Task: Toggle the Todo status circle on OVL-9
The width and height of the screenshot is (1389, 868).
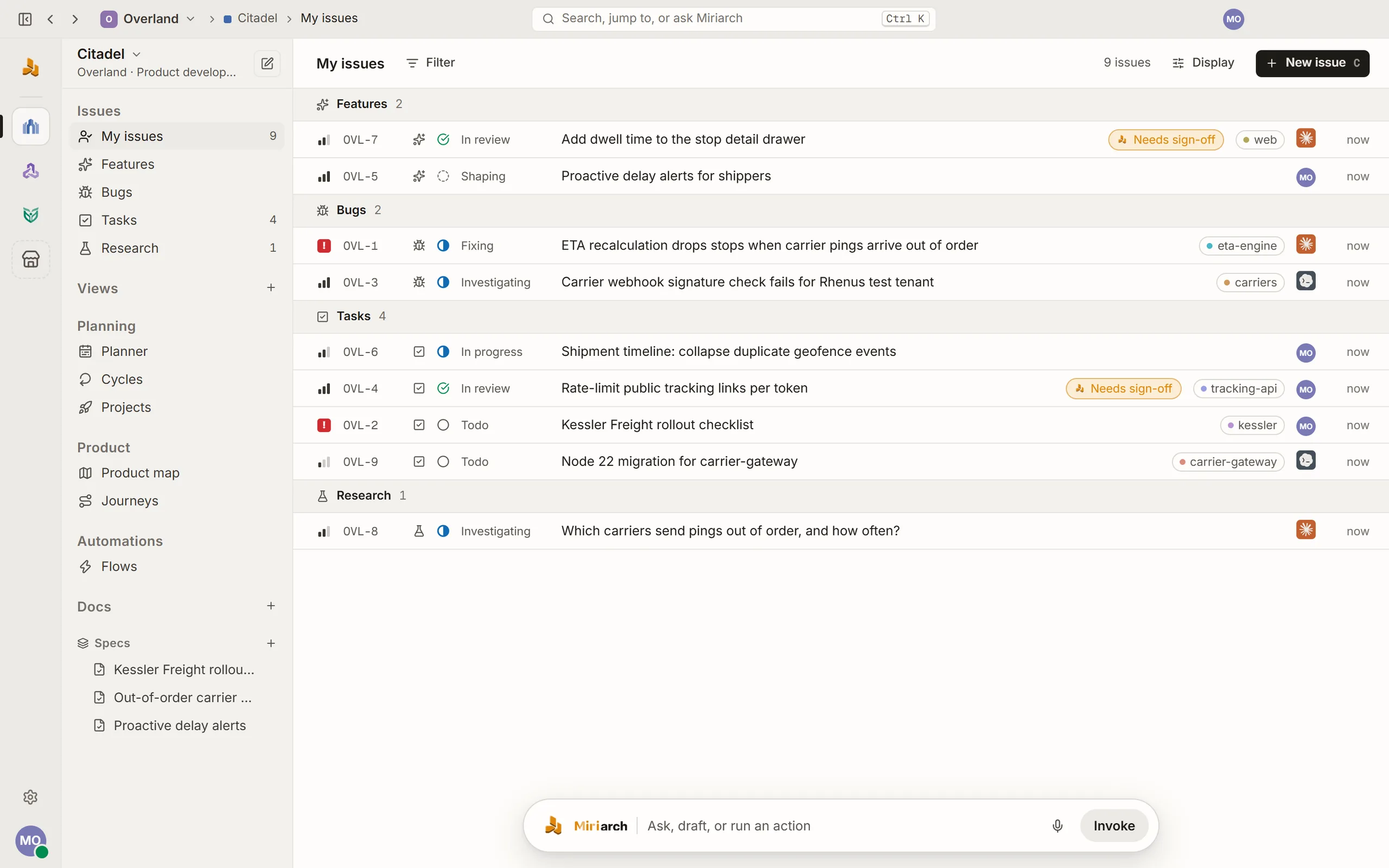Action: pos(443,462)
